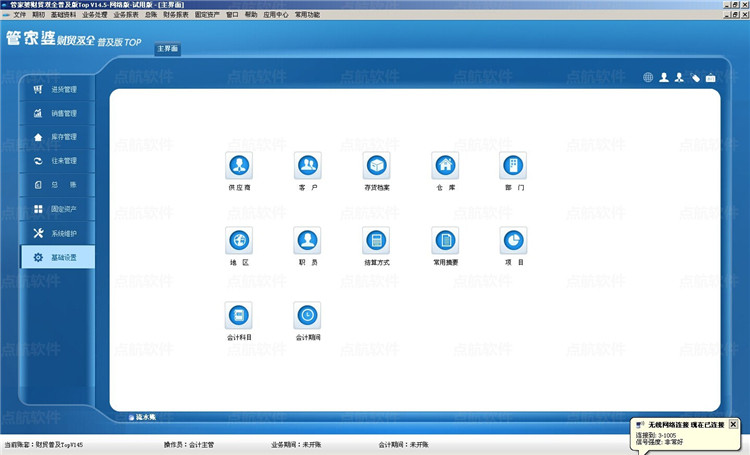Switch to the 主界面 tab
Viewport: 750px width, 455px height.
pos(168,49)
